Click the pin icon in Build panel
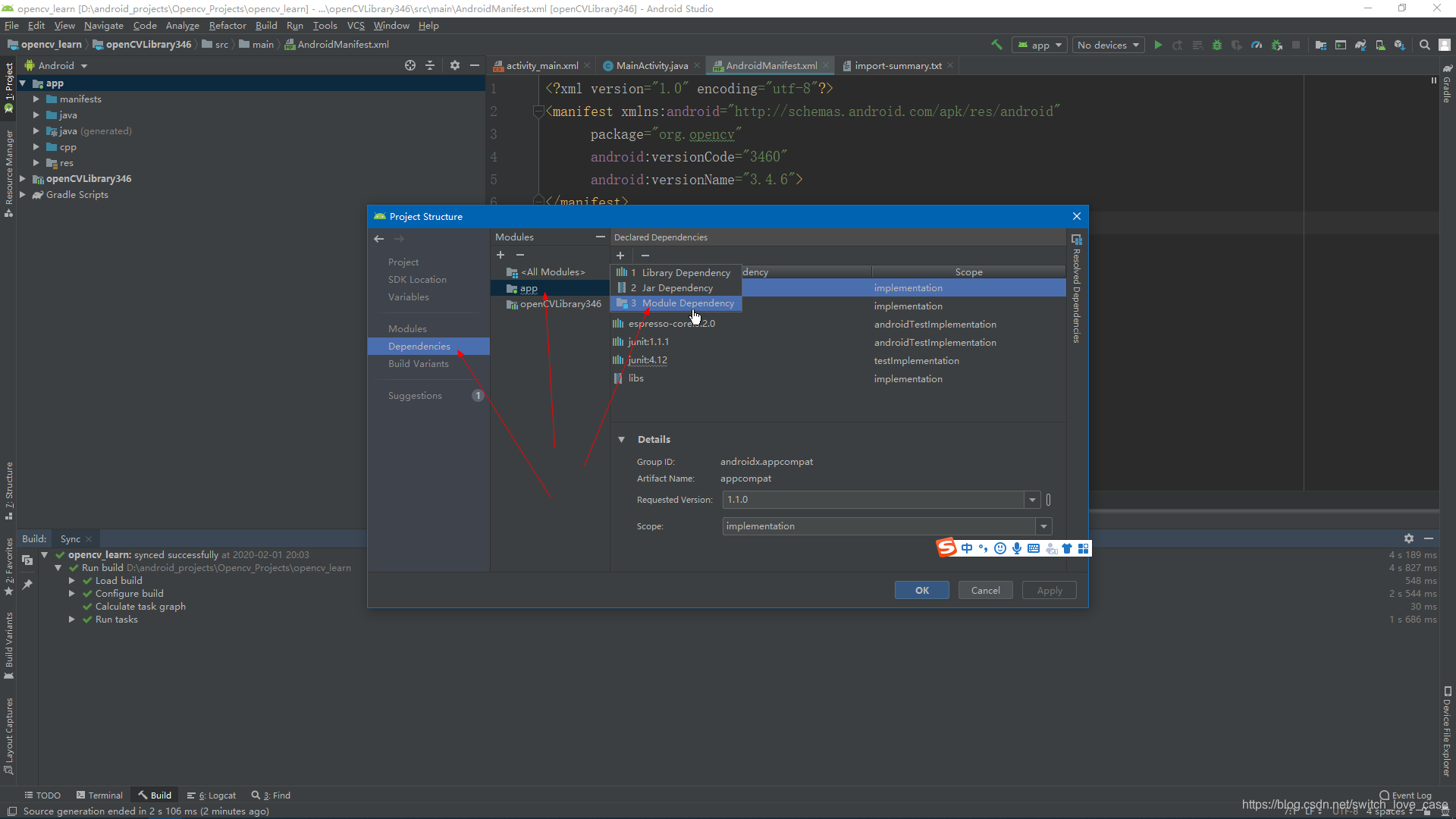 27,585
